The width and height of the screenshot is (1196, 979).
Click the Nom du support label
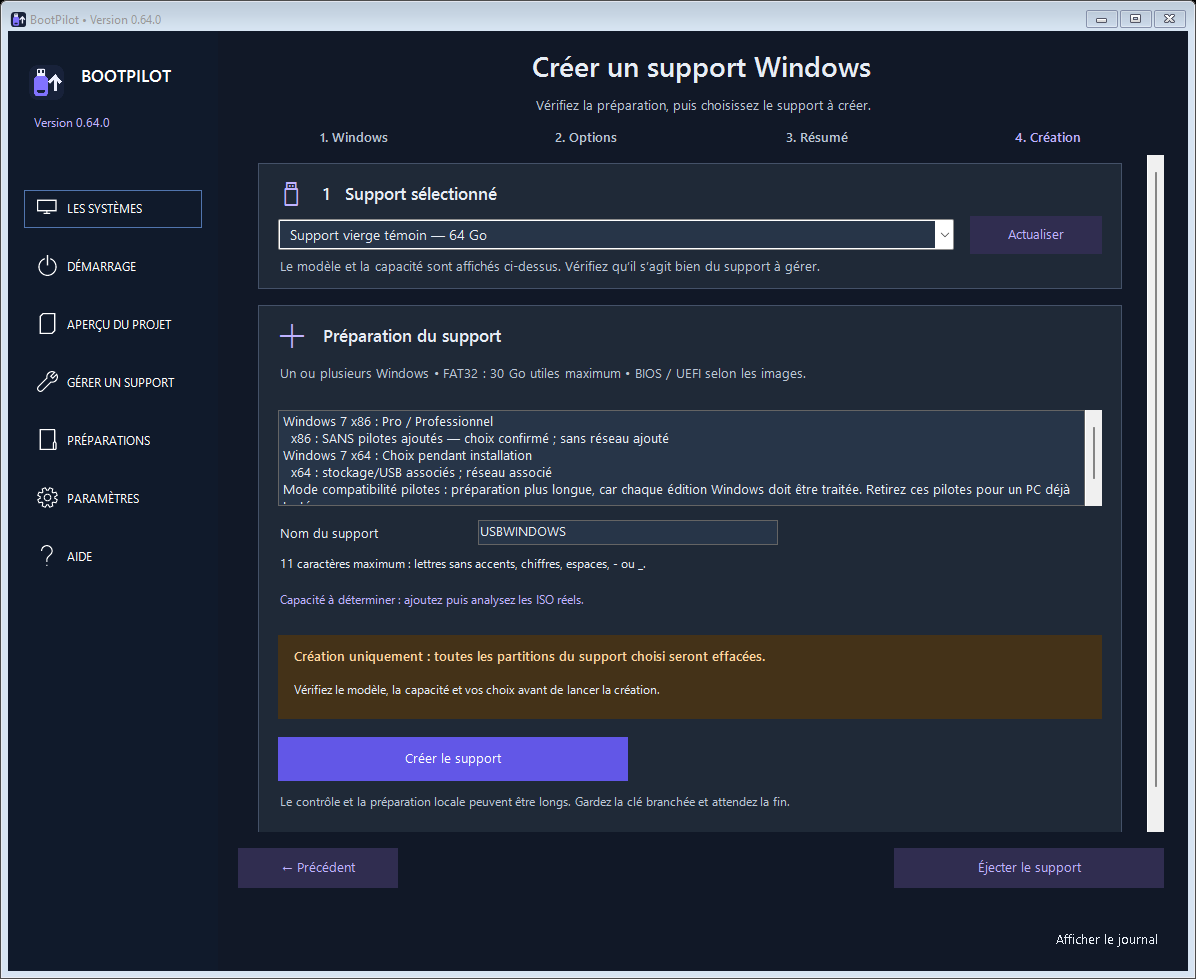click(329, 533)
